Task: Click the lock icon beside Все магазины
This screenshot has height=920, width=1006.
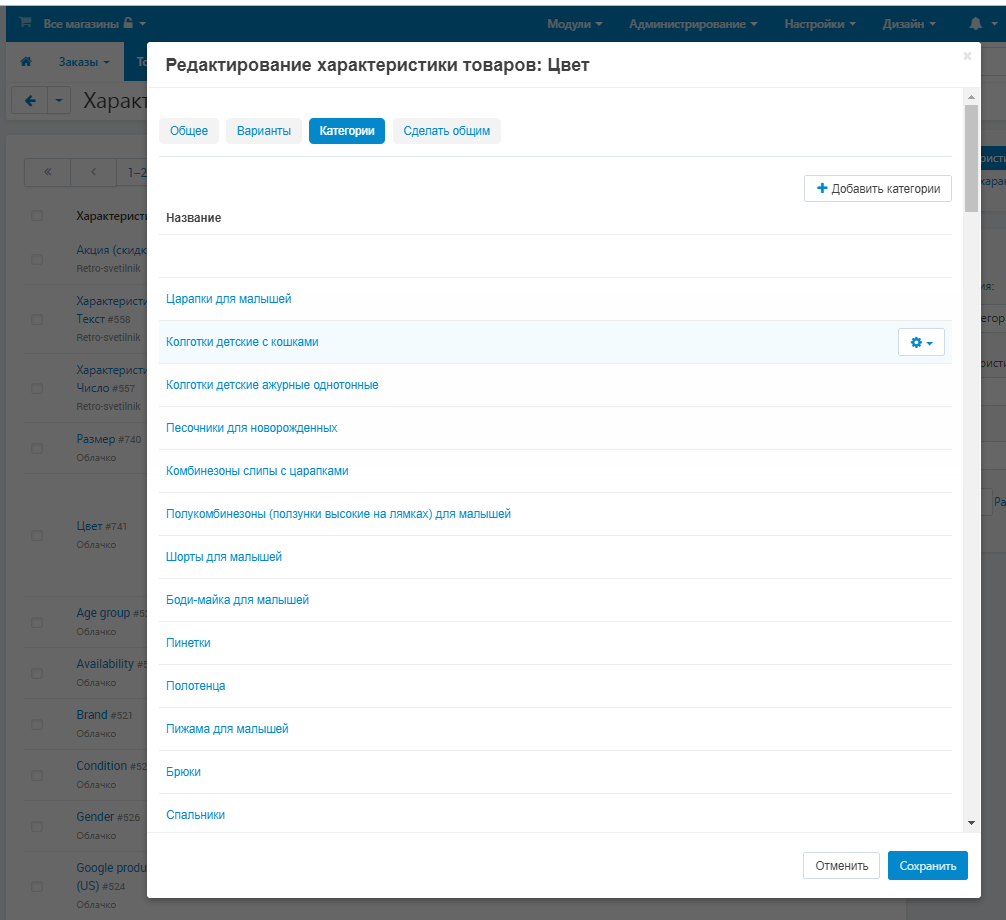Action: [x=128, y=22]
